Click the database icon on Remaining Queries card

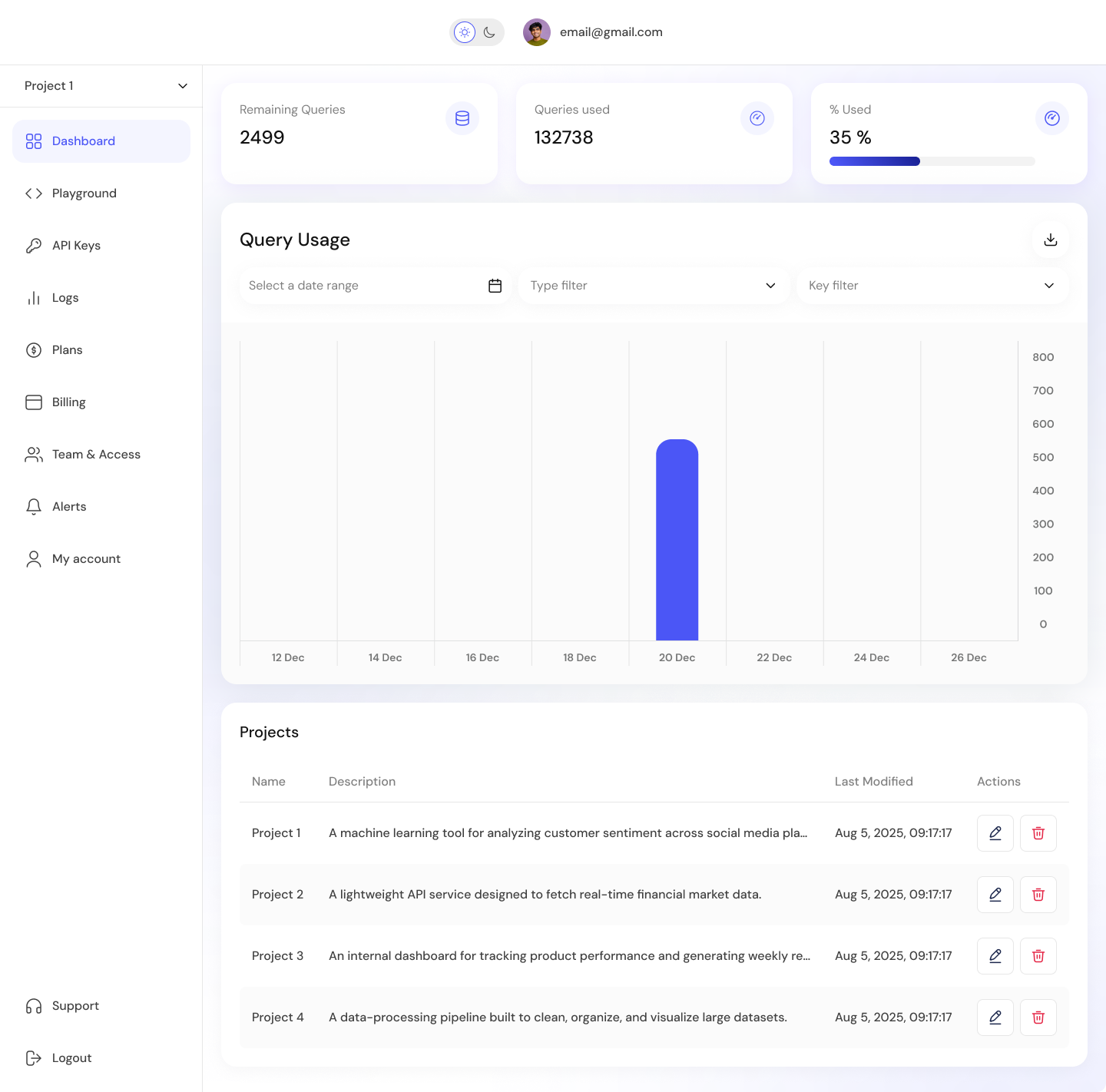coord(462,118)
